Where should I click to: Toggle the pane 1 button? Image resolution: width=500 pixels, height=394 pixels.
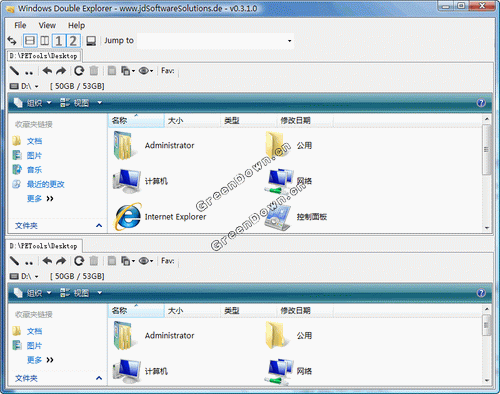[59, 41]
